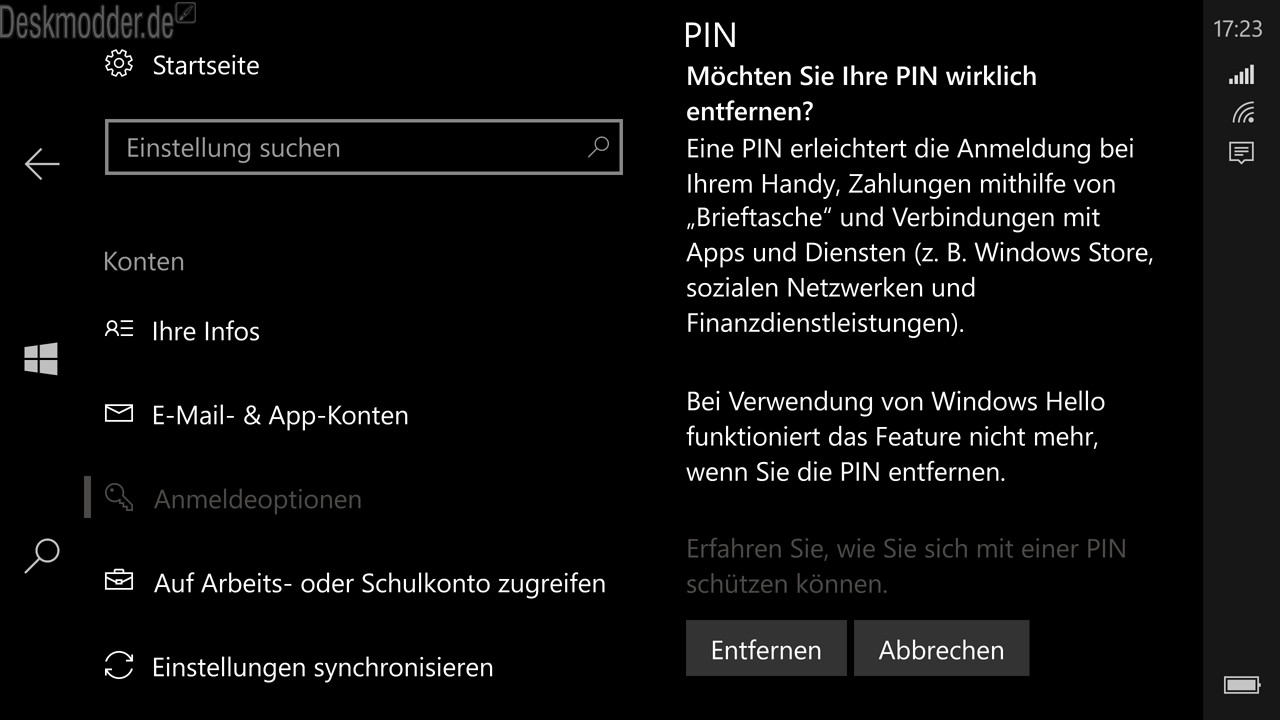Confirm PIN removal with Entfernen button
The image size is (1280, 720).
766,649
